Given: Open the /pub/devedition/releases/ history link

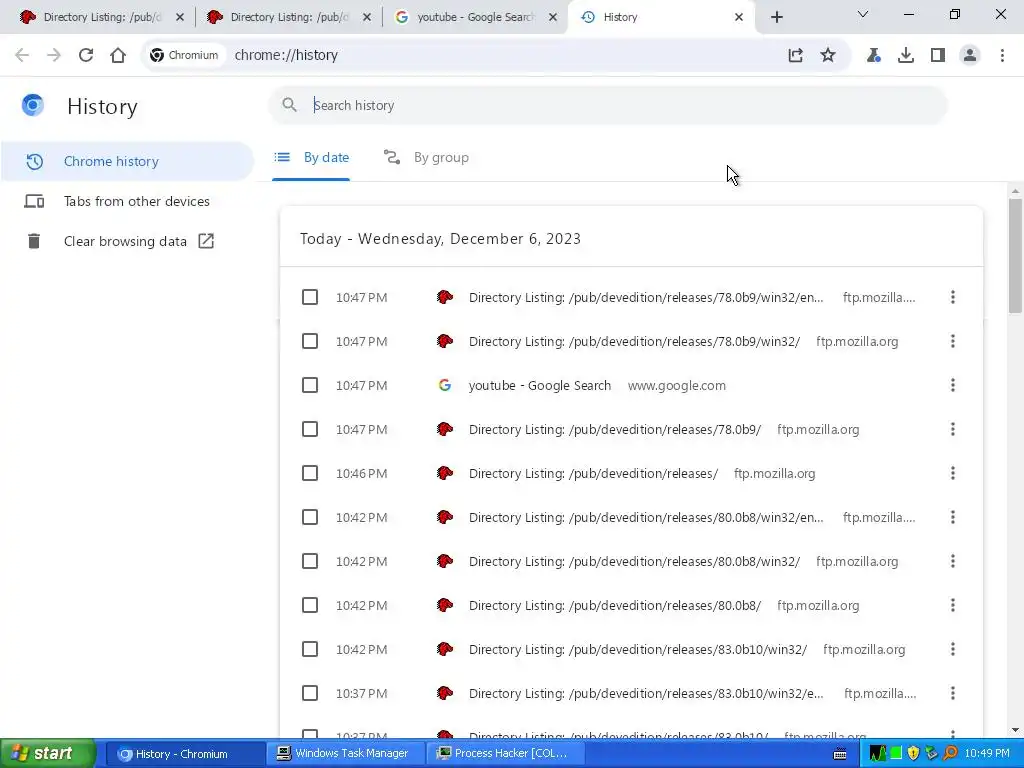Looking at the screenshot, I should (593, 473).
